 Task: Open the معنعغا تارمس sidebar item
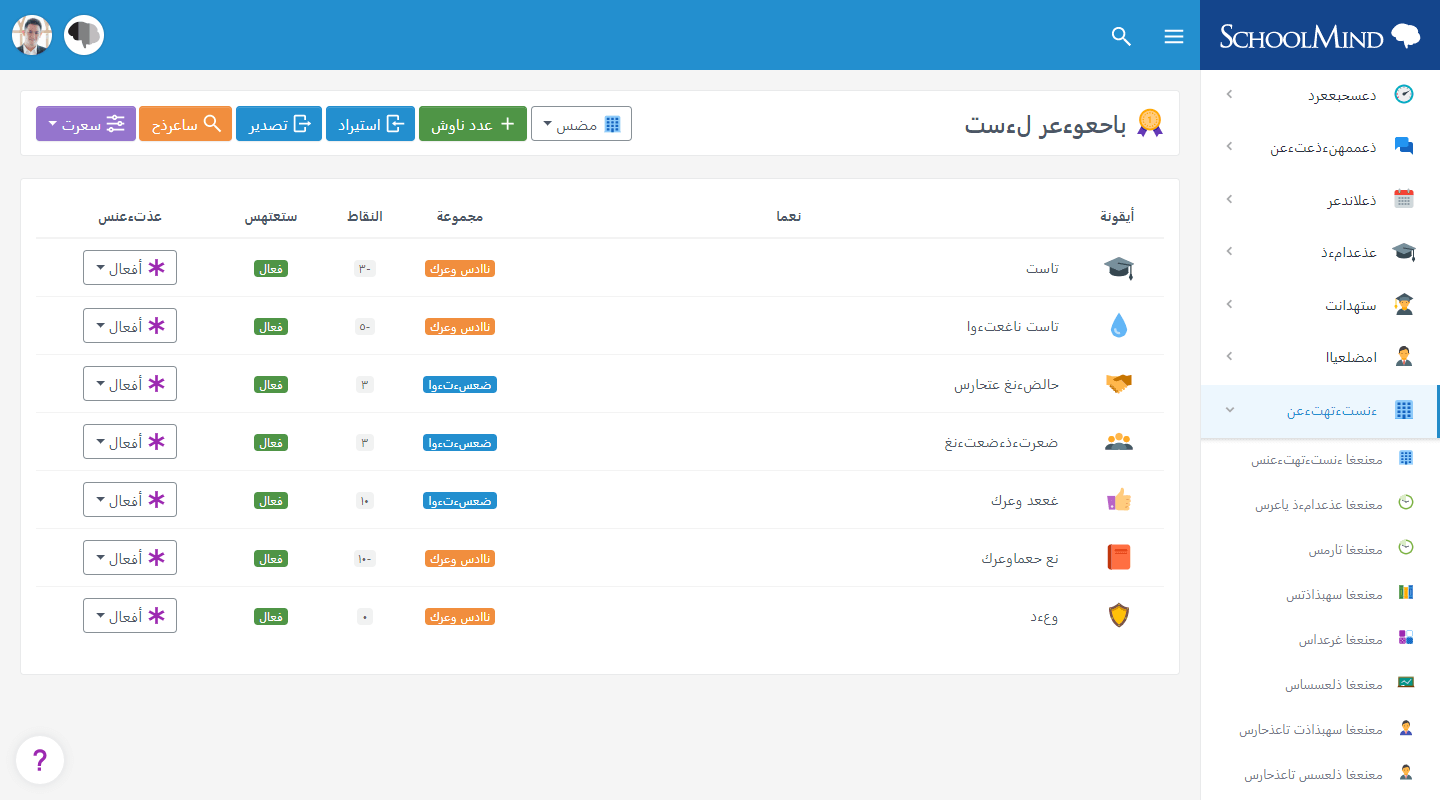pos(1345,549)
